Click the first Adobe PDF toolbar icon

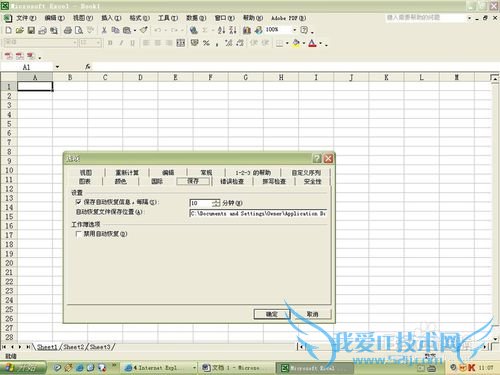[8, 56]
